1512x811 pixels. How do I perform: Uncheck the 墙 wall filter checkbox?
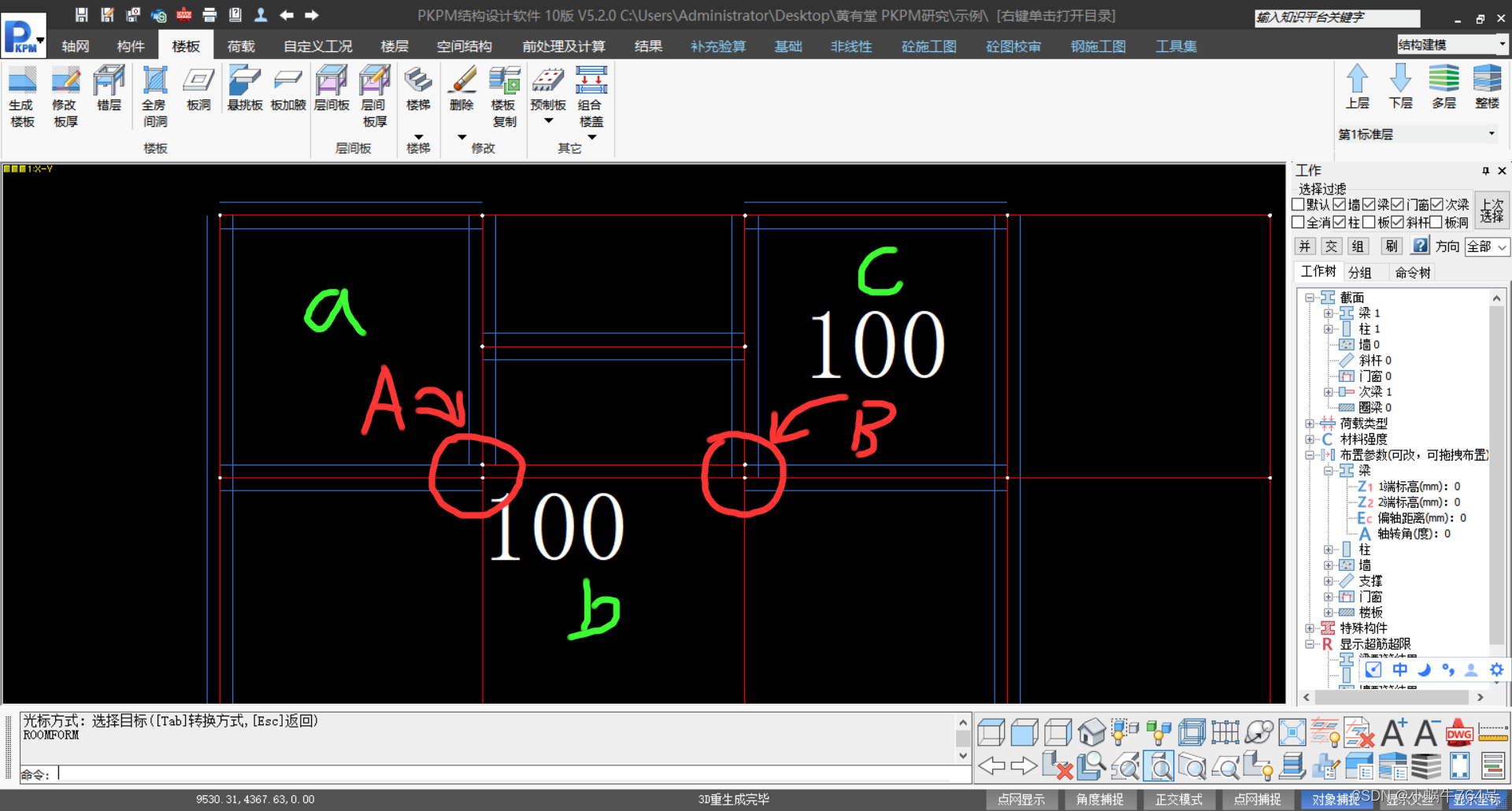1340,205
